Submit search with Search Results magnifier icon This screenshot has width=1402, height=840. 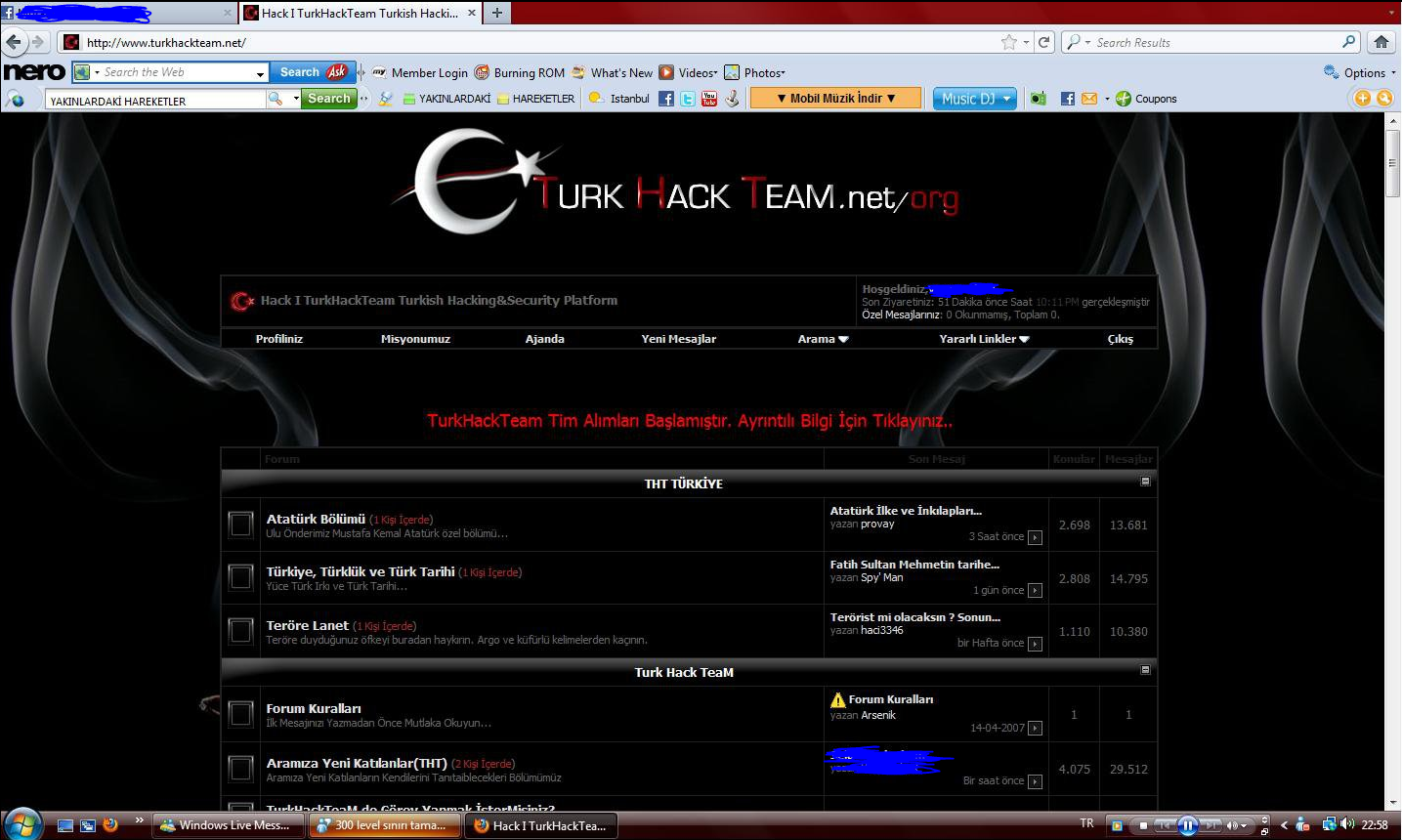tap(1349, 42)
